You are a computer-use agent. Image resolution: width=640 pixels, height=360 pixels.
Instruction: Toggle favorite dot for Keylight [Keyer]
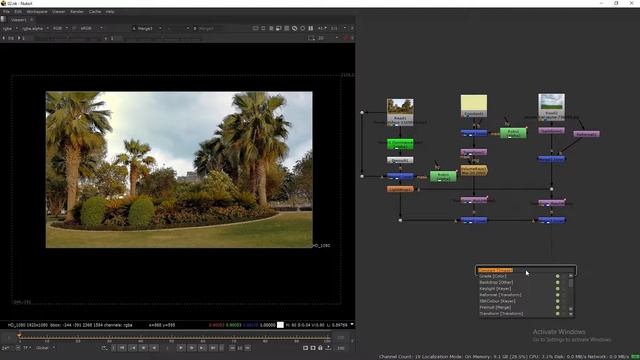[558, 289]
